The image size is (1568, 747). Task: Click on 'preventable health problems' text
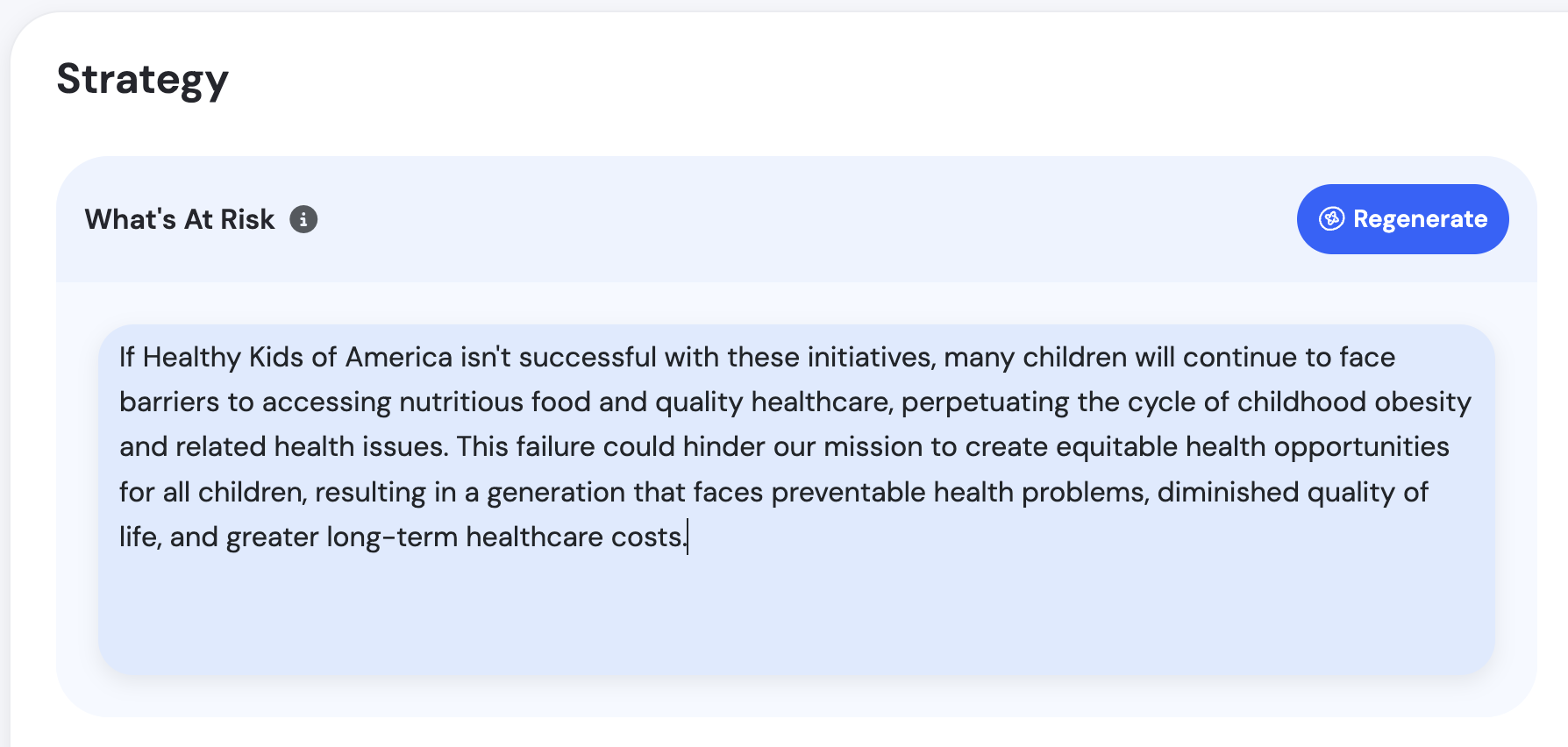click(959, 493)
